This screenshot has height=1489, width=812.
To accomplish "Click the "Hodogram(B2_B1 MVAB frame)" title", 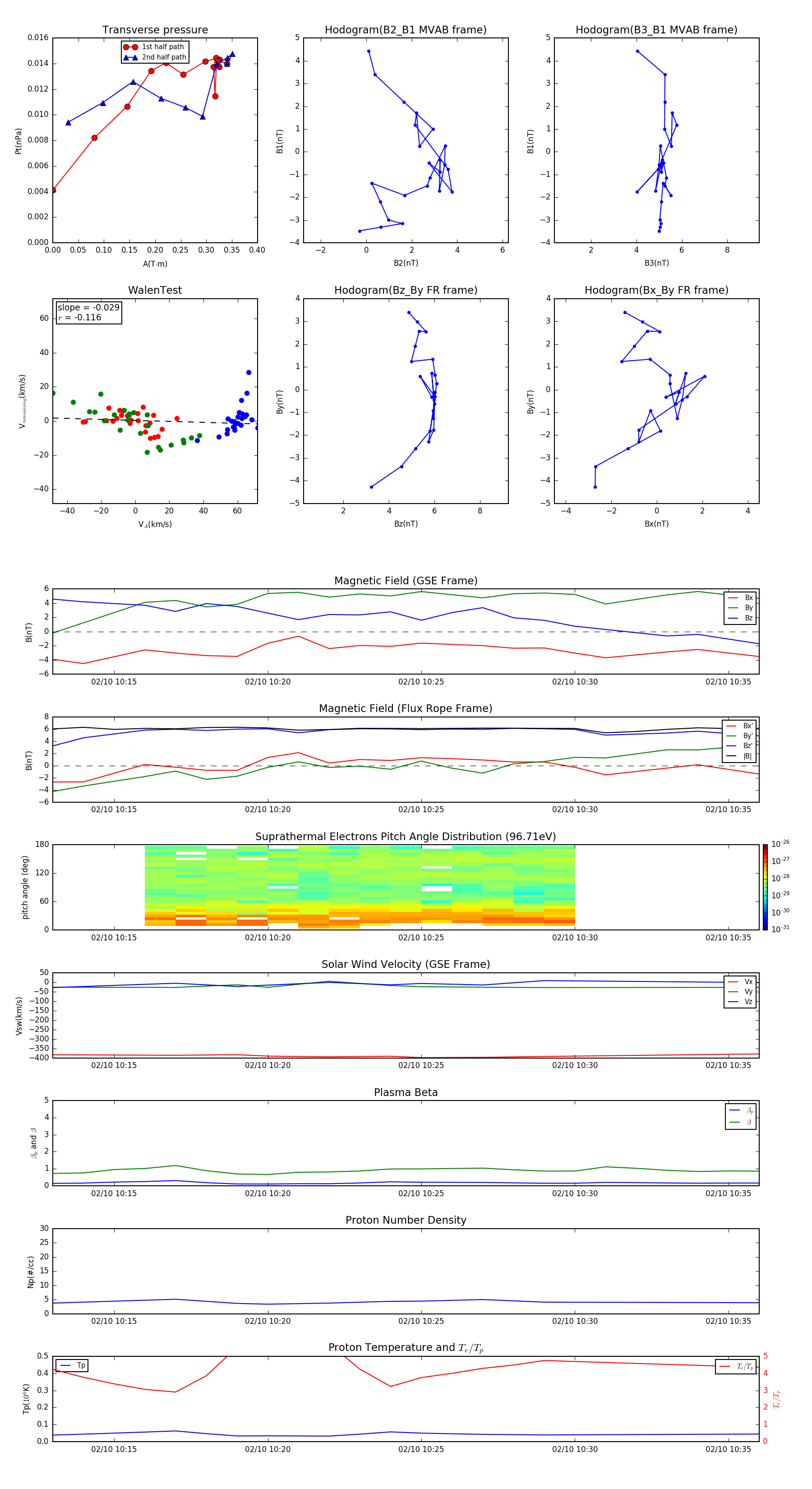I will tap(406, 30).
